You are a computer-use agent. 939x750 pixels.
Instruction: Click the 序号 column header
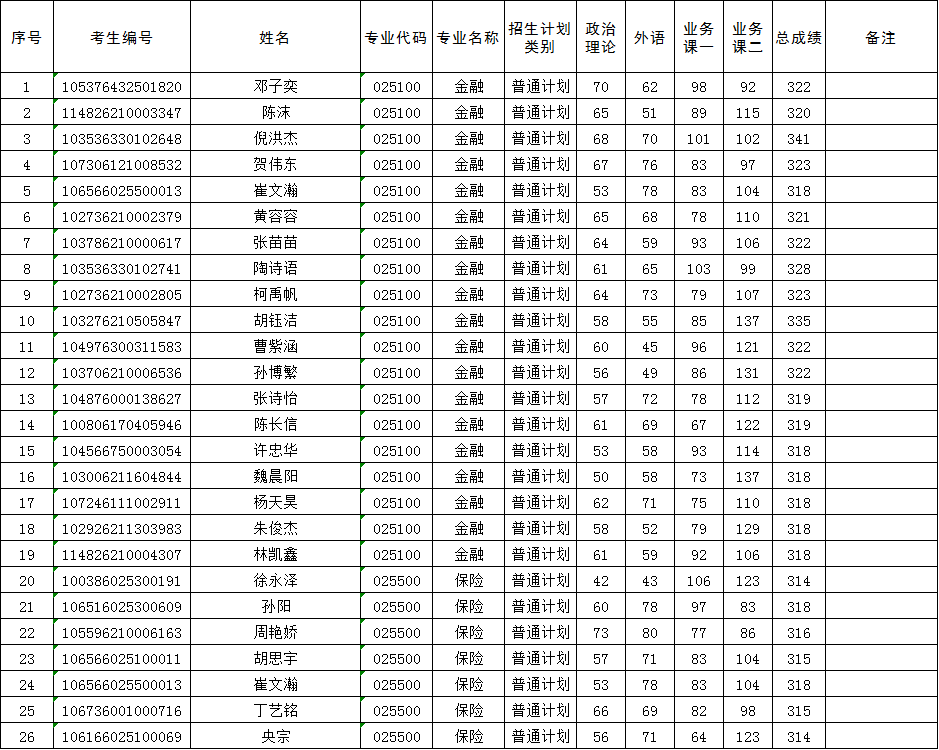coord(28,36)
